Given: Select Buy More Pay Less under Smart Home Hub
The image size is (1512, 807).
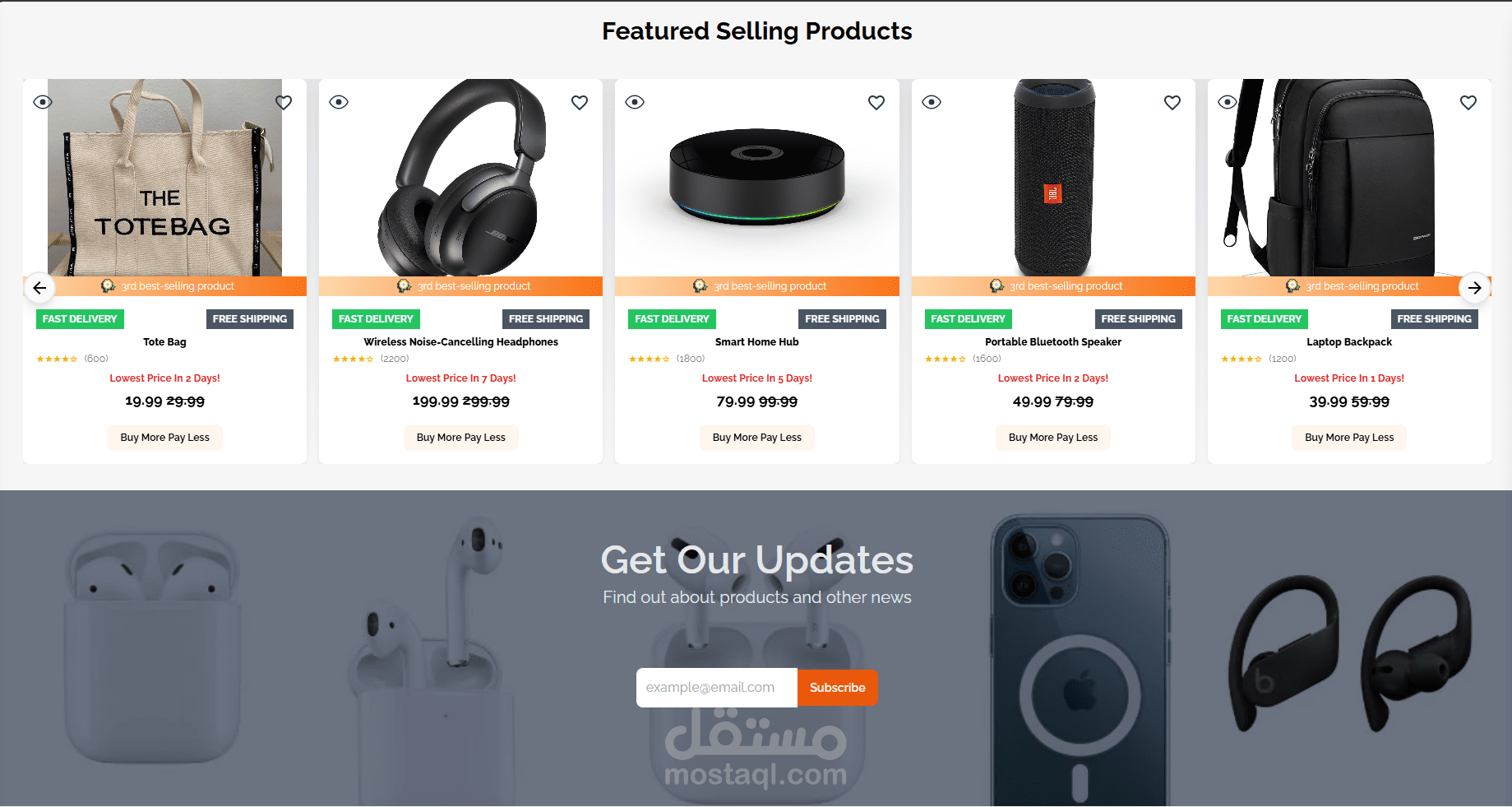Looking at the screenshot, I should 757,438.
